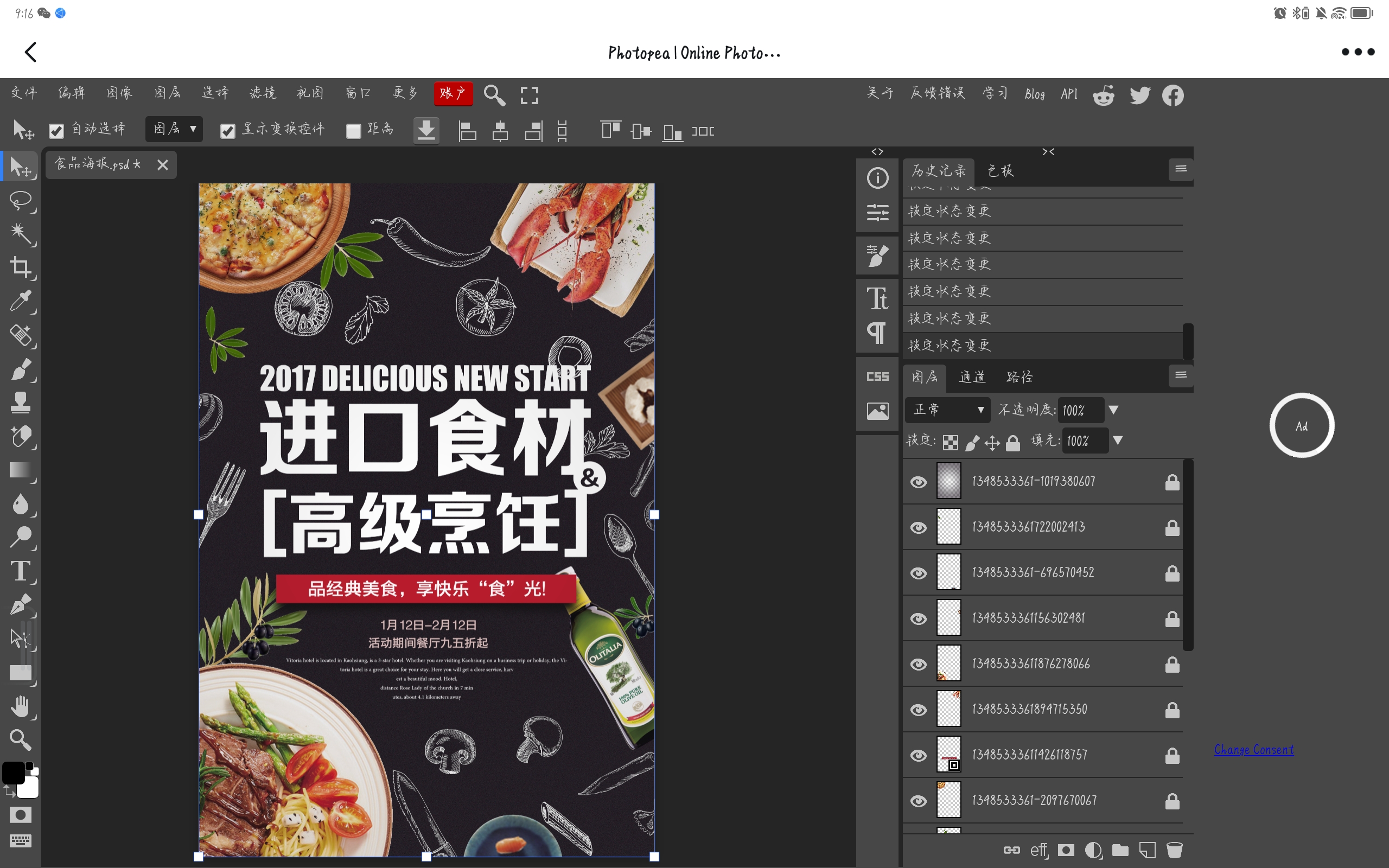This screenshot has width=1389, height=868.
Task: Open layer effects 'eff' button
Action: coord(1039,850)
